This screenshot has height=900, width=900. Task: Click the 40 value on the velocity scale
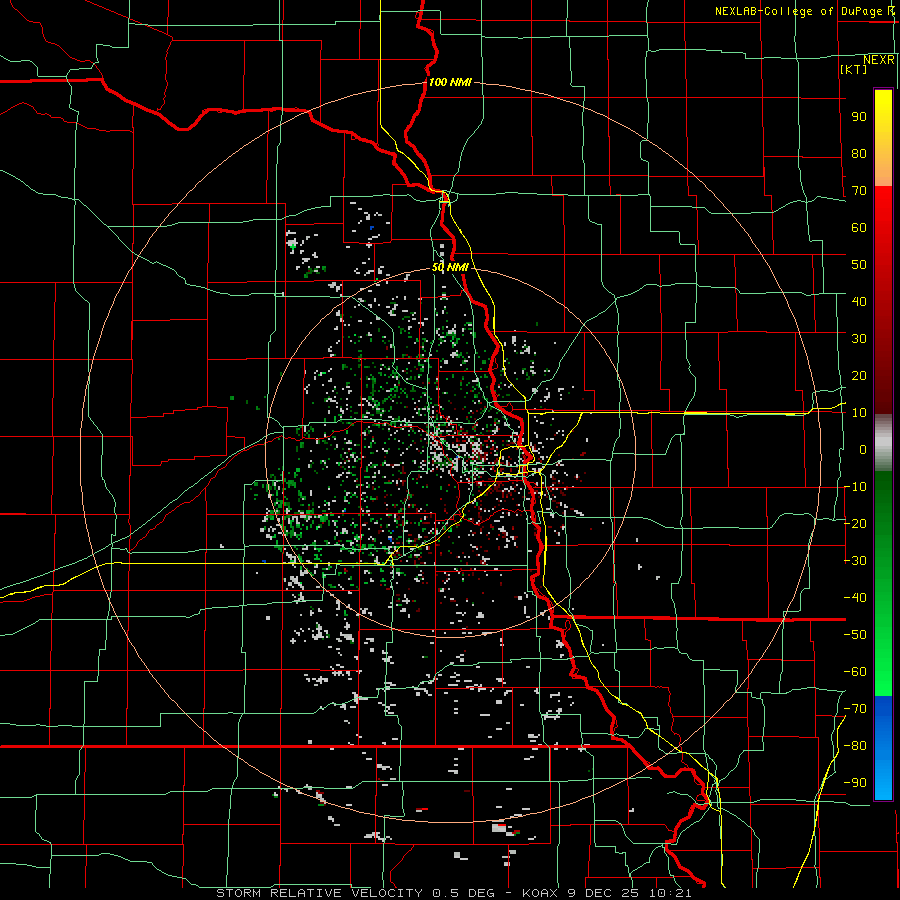pyautogui.click(x=859, y=301)
